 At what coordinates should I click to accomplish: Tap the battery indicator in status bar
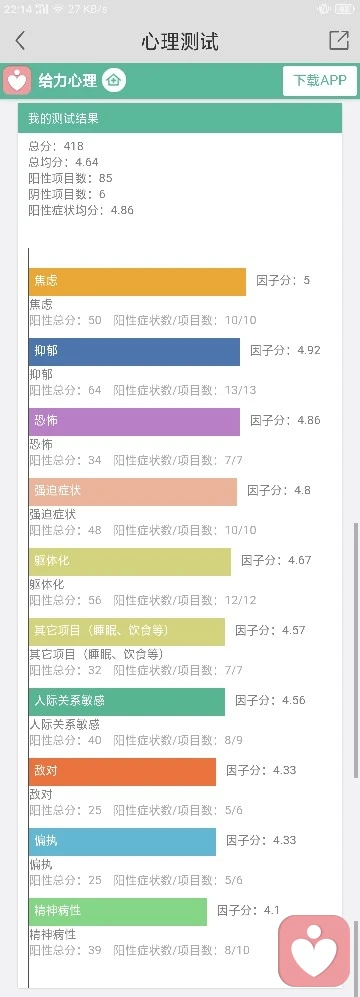pos(343,9)
